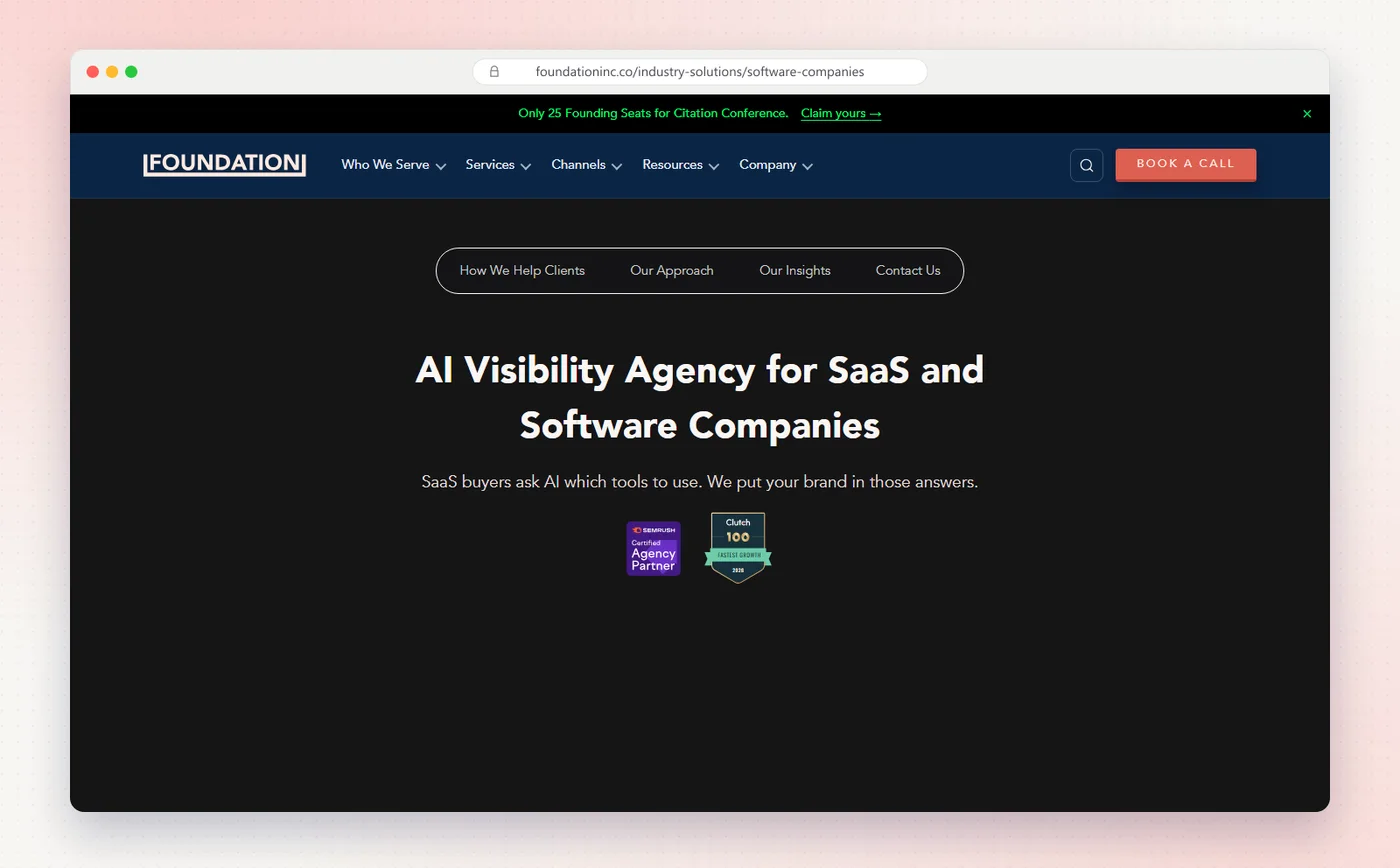Click the Only 25 Founding Seats banner text
The height and width of the screenshot is (868, 1400).
(x=653, y=113)
